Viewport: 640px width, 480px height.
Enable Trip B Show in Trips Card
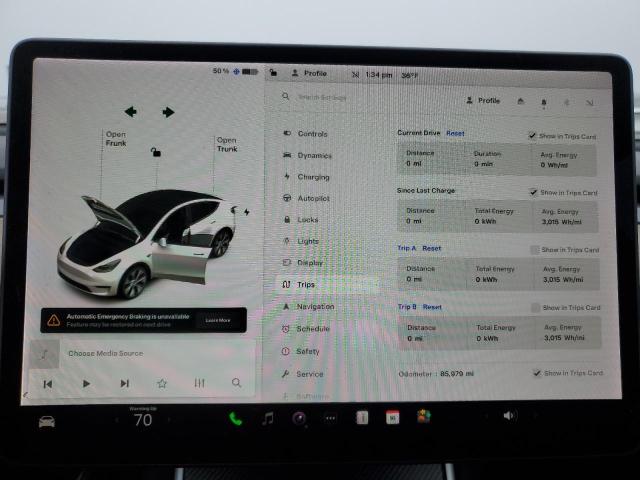pos(535,307)
